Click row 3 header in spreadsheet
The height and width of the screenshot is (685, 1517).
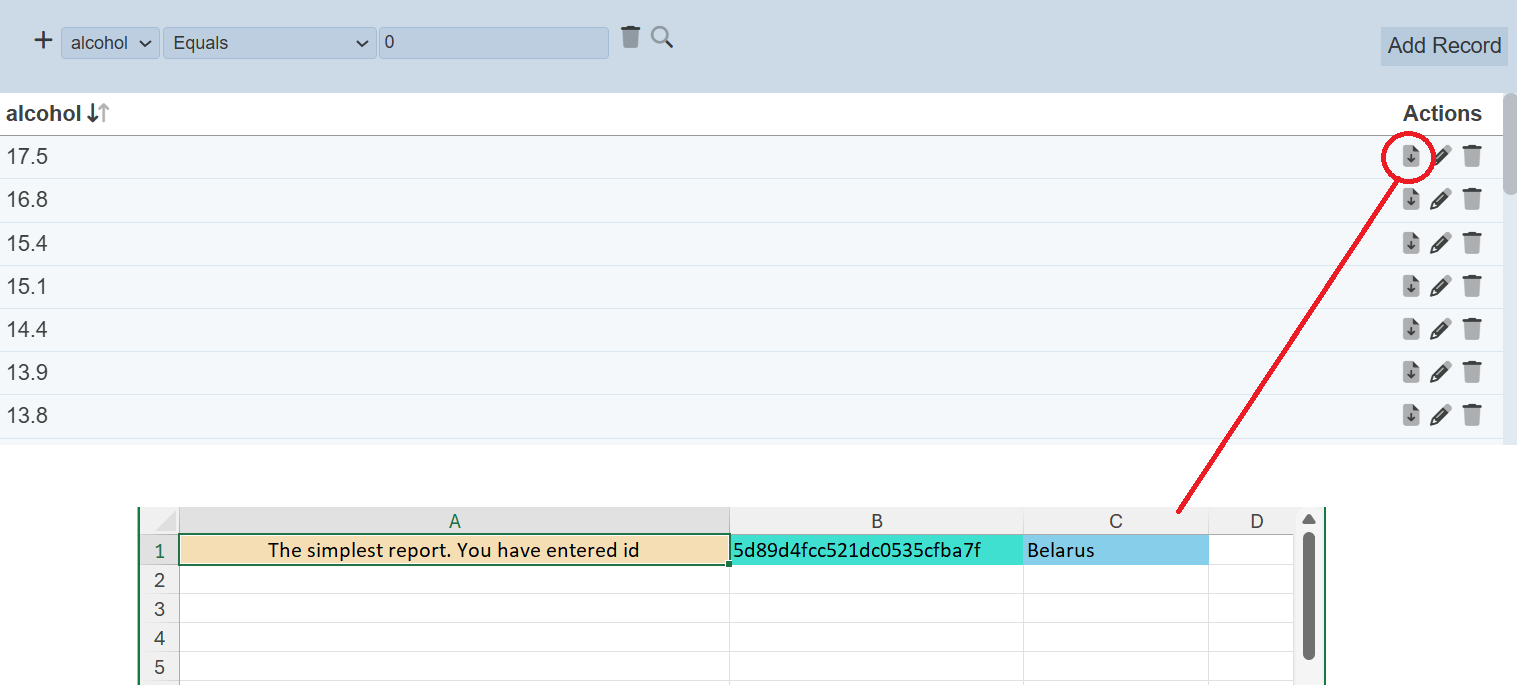tap(159, 608)
